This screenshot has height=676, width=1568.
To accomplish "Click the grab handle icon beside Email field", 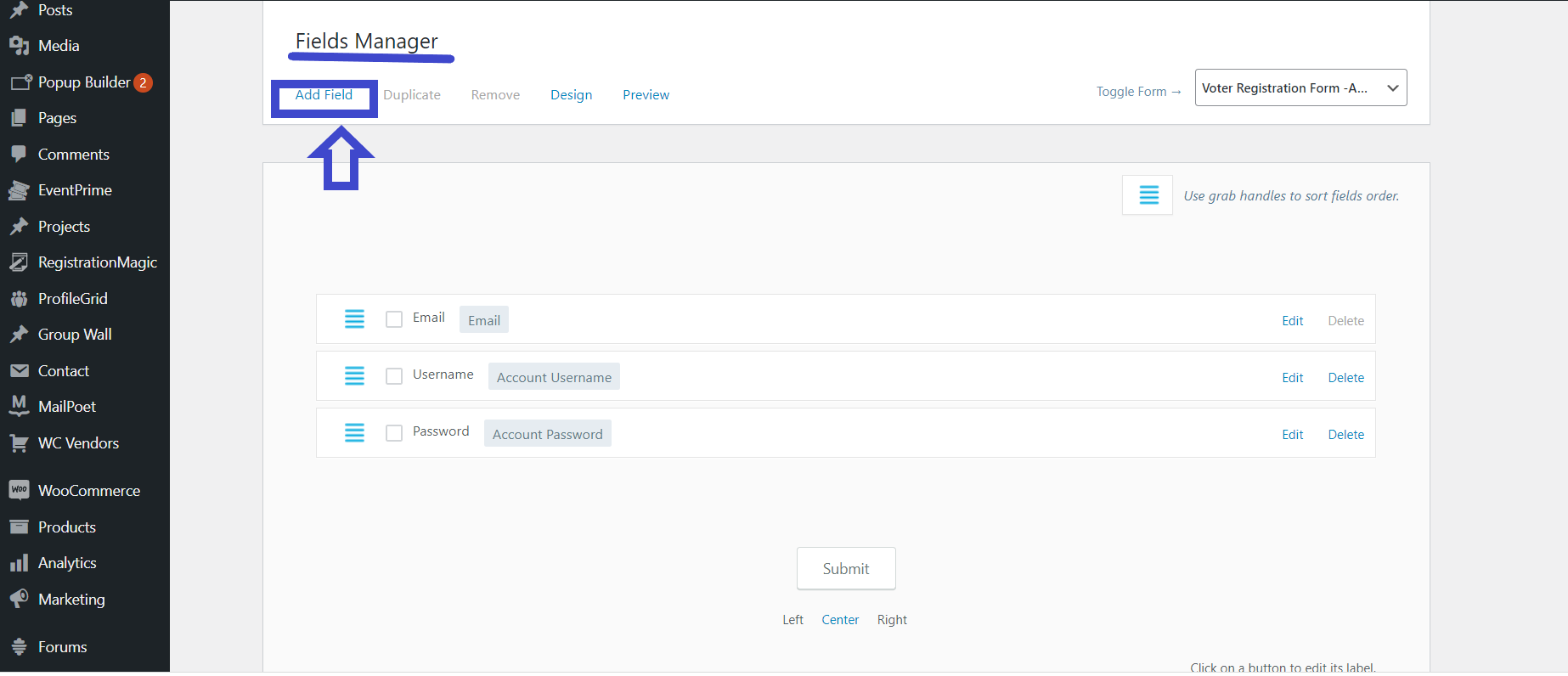I will pyautogui.click(x=354, y=319).
